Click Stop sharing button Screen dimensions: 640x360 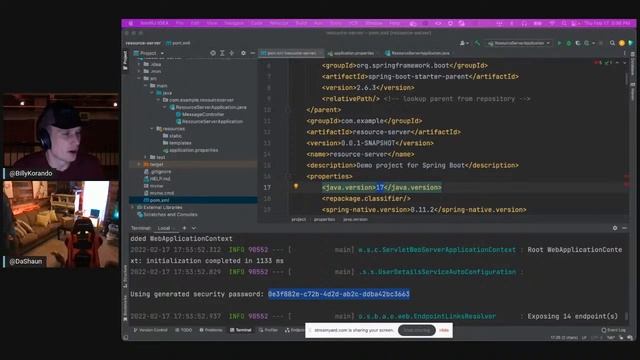pyautogui.click(x=416, y=330)
